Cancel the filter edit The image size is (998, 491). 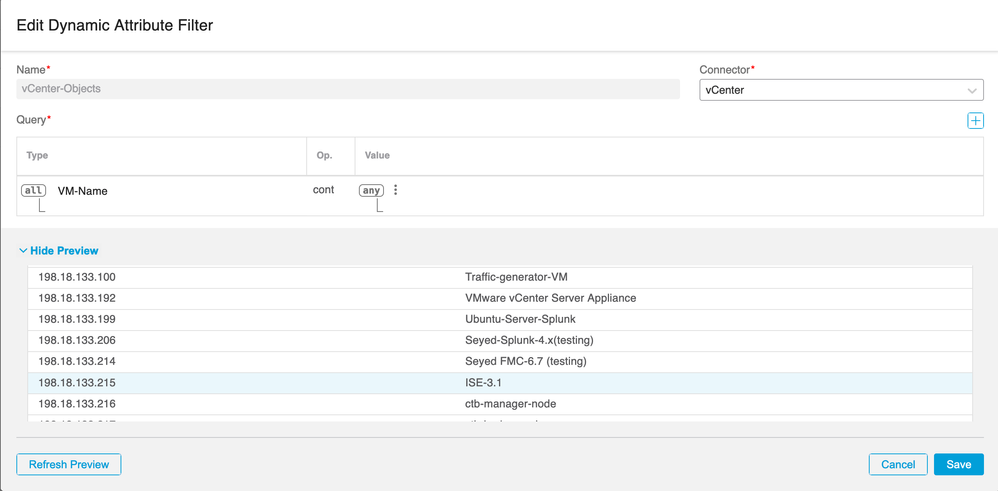(898, 464)
